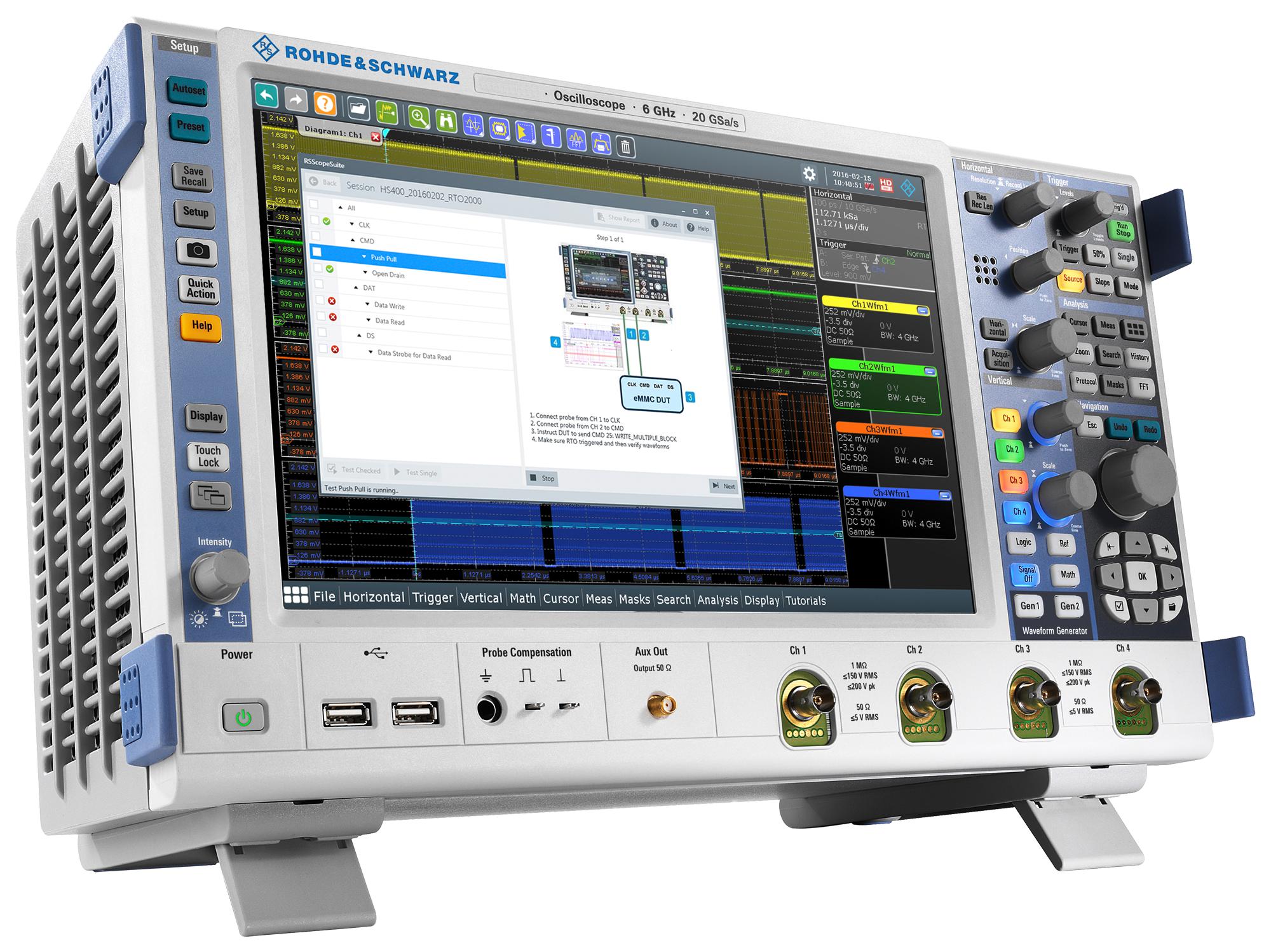Minimize the Ch3Wfm1 signal box
Viewport: 1271px width, 952px height.
click(937, 433)
